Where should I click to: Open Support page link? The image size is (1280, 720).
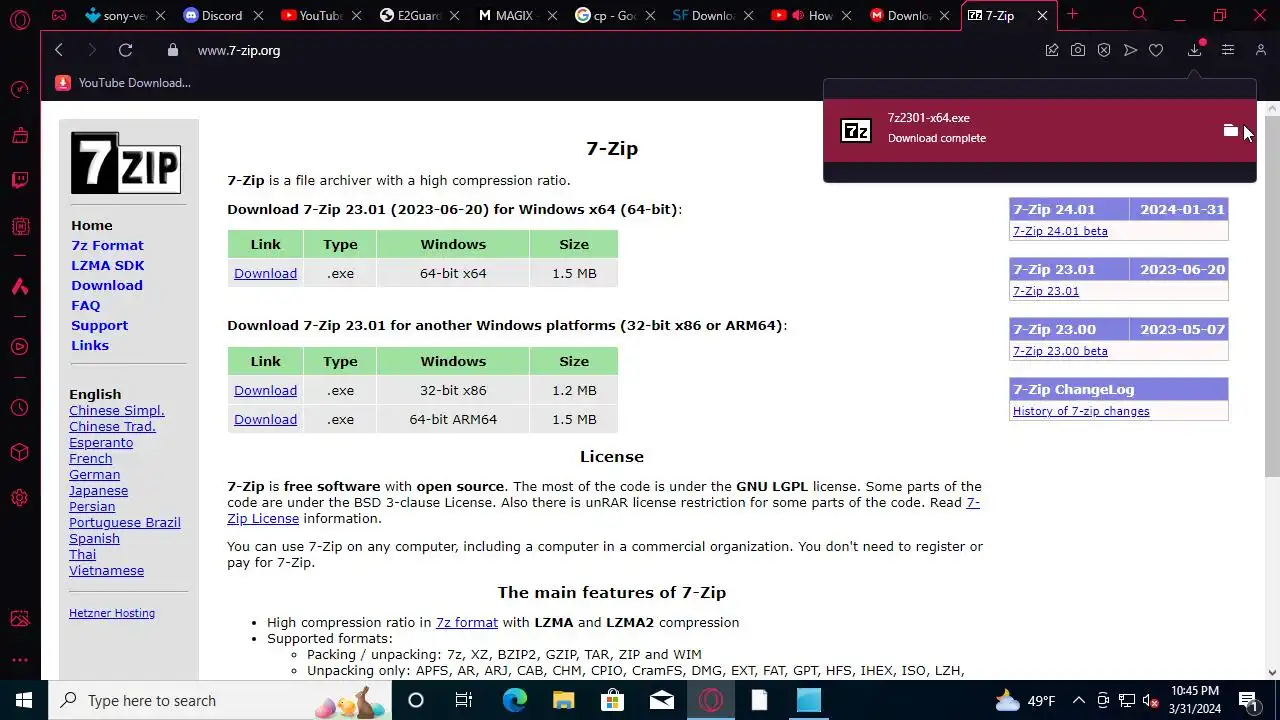pos(99,325)
